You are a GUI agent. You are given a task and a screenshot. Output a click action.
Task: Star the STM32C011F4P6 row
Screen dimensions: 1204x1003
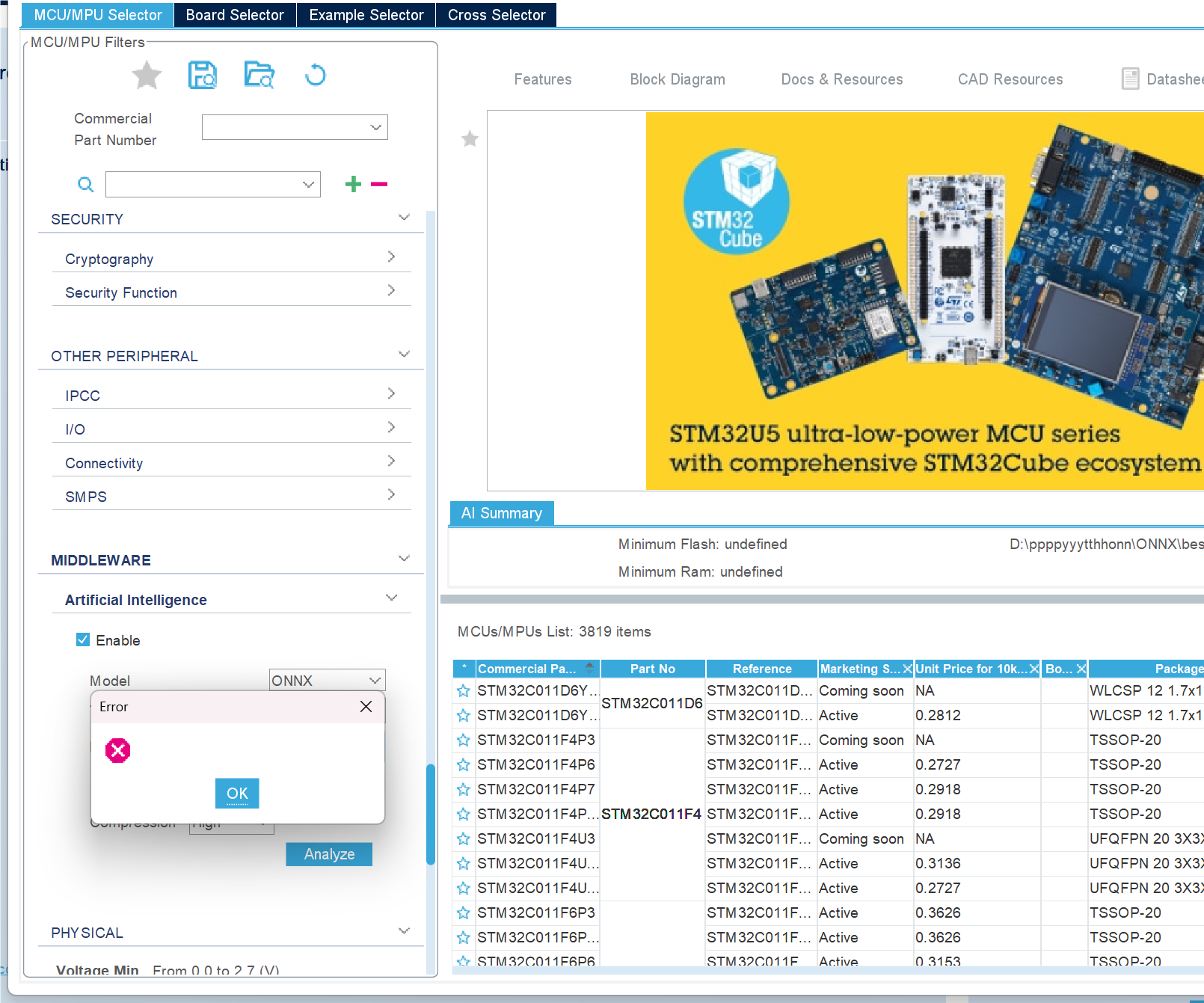(x=464, y=765)
